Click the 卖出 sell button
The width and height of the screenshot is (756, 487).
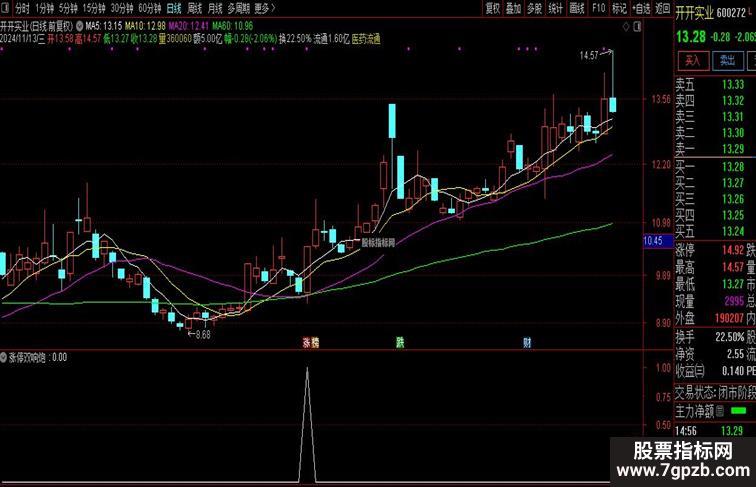(x=728, y=60)
